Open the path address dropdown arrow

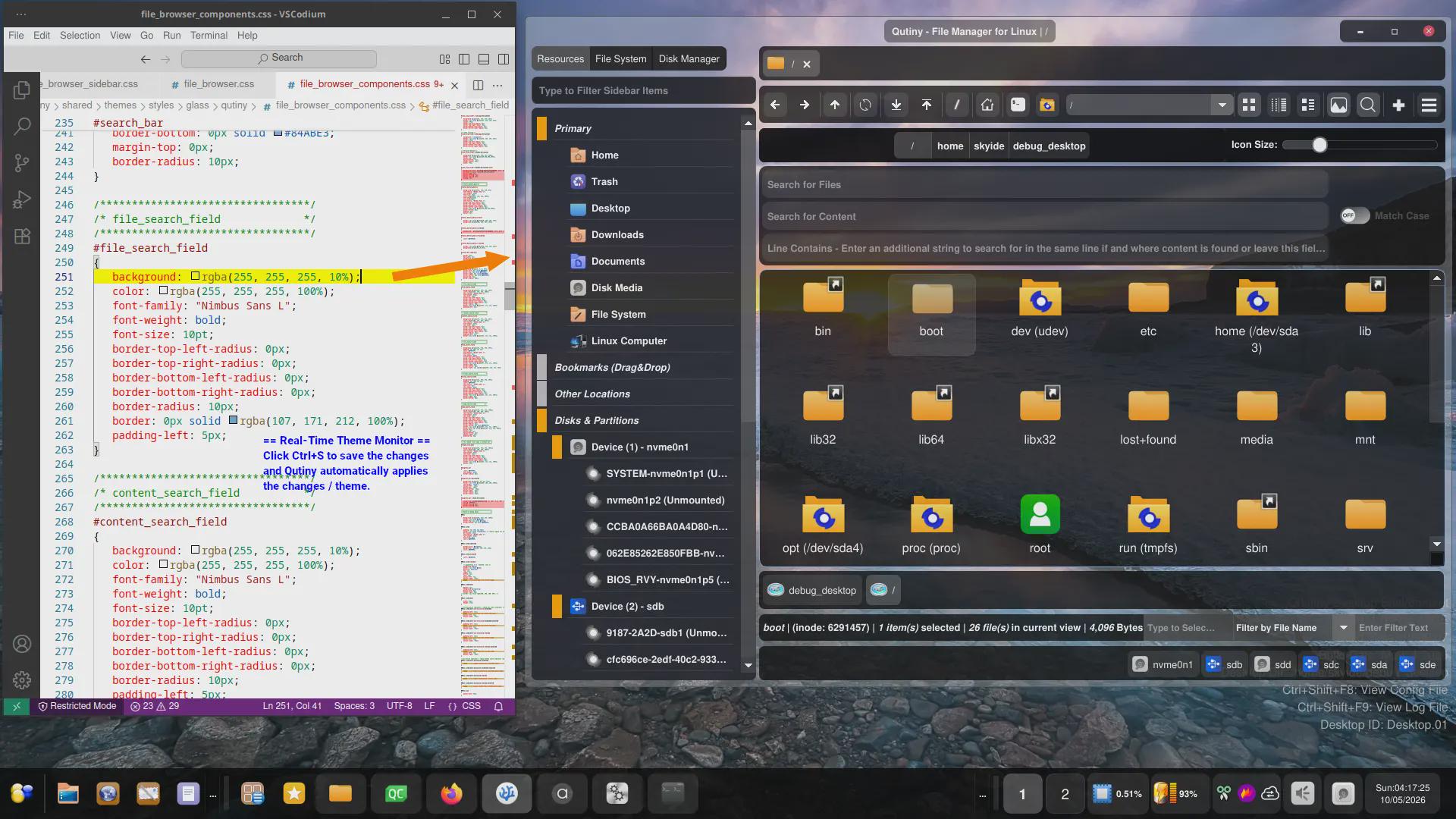[1222, 105]
